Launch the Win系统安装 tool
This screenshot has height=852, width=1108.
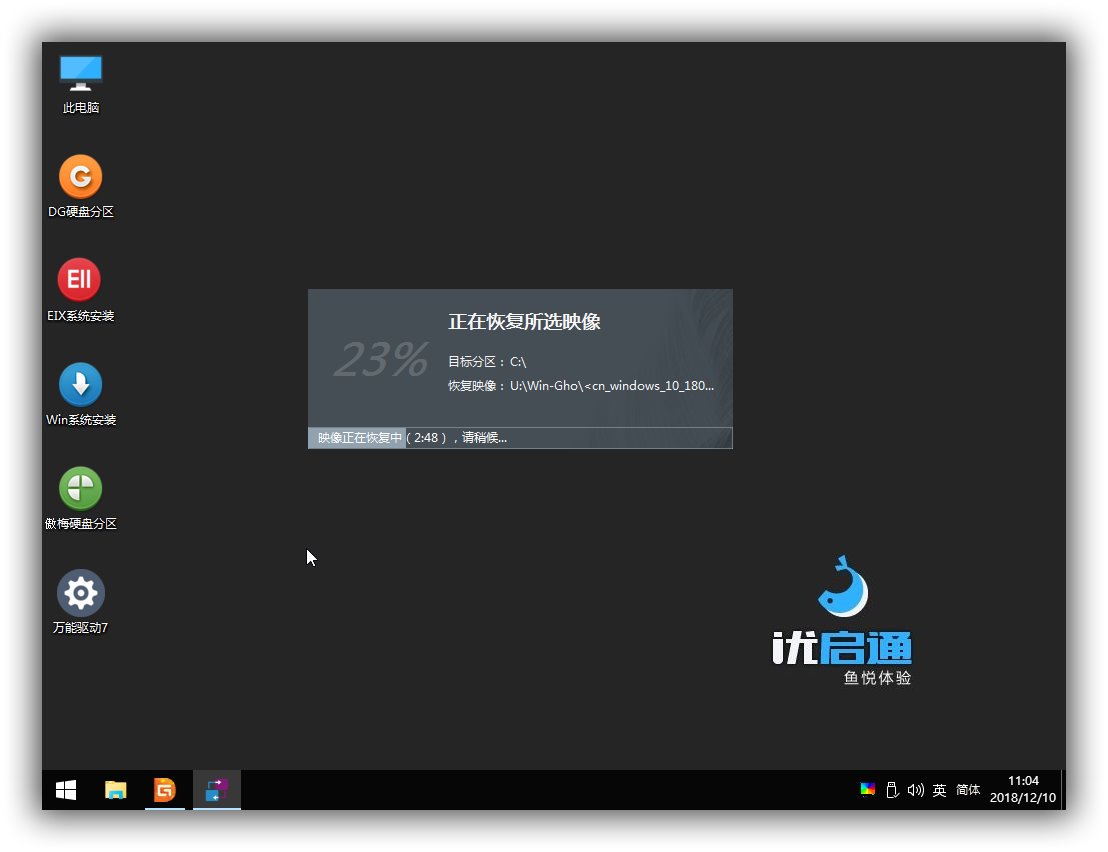[80, 393]
